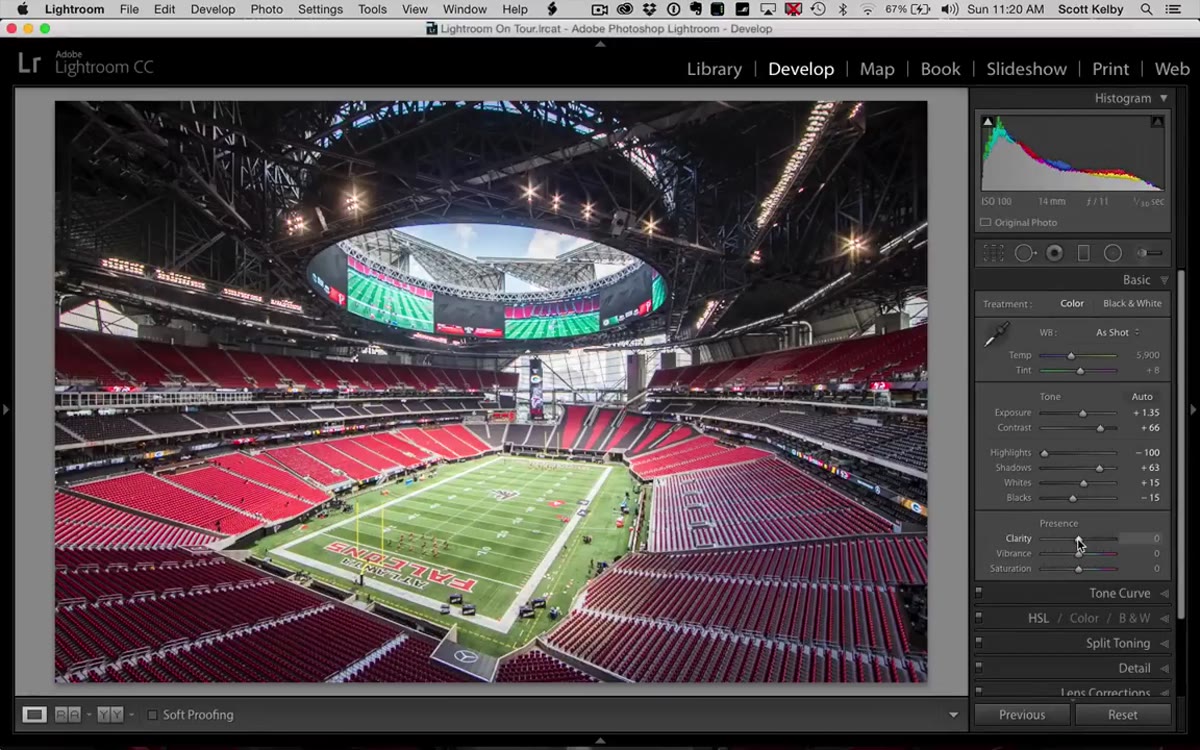Click the YY reference view icon

pyautogui.click(x=110, y=715)
